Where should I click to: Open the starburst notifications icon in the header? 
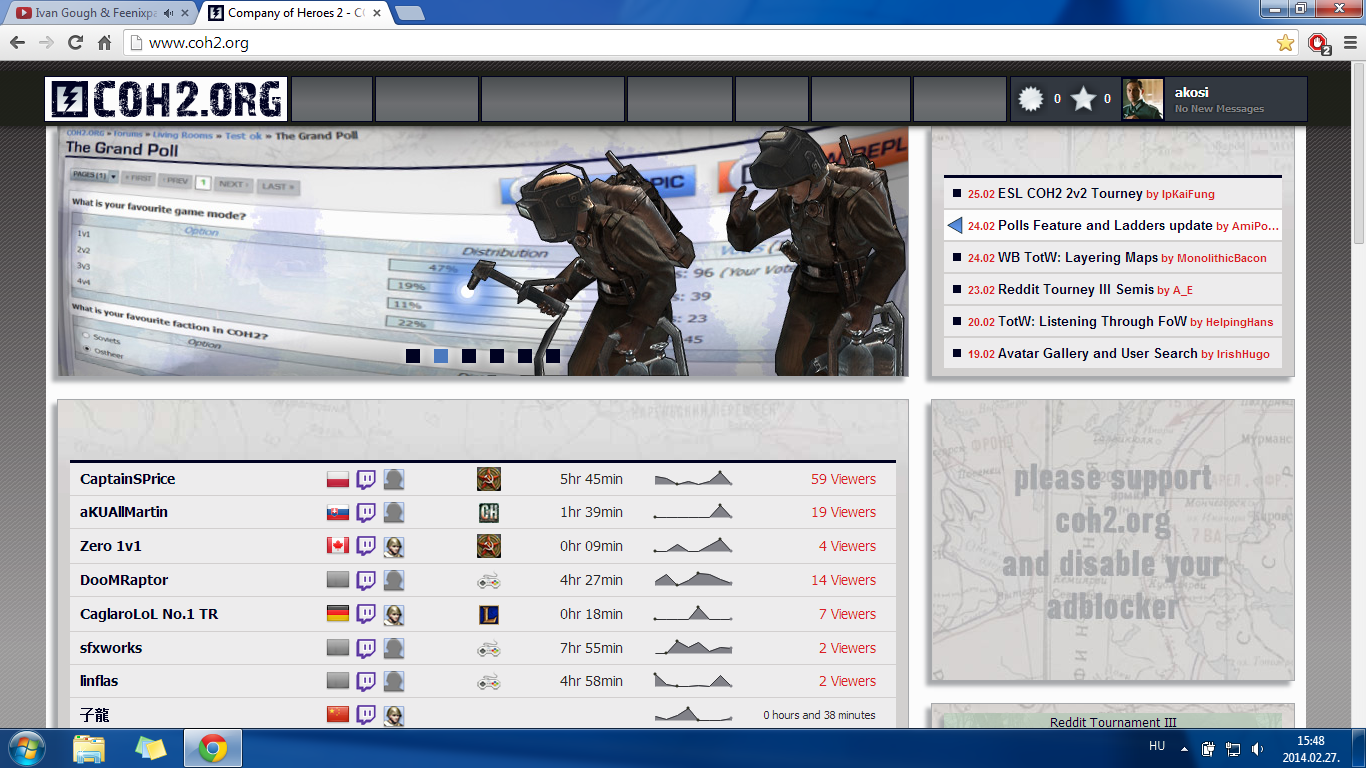coord(1030,99)
